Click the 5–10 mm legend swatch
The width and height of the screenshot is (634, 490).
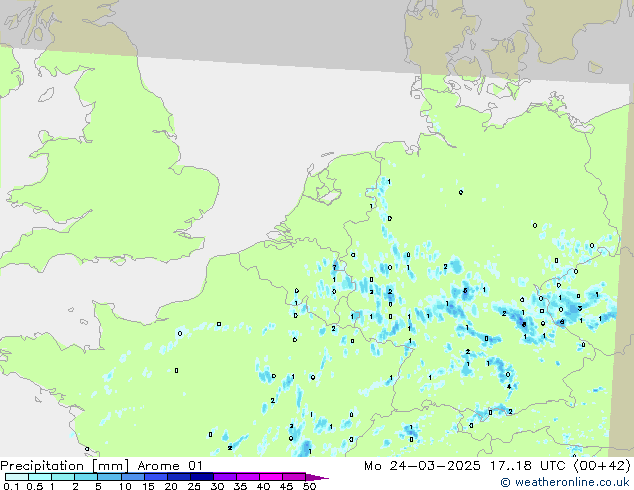pyautogui.click(x=110, y=477)
